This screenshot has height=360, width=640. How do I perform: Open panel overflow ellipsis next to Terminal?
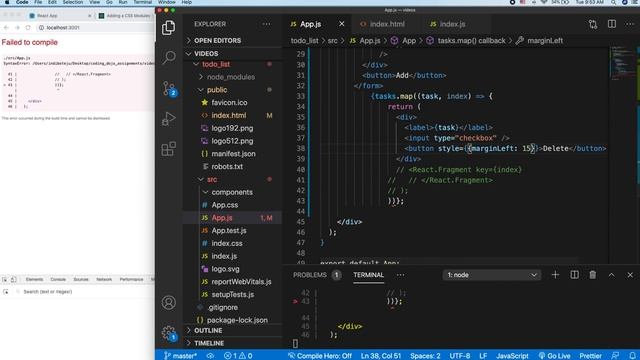[x=400, y=275]
